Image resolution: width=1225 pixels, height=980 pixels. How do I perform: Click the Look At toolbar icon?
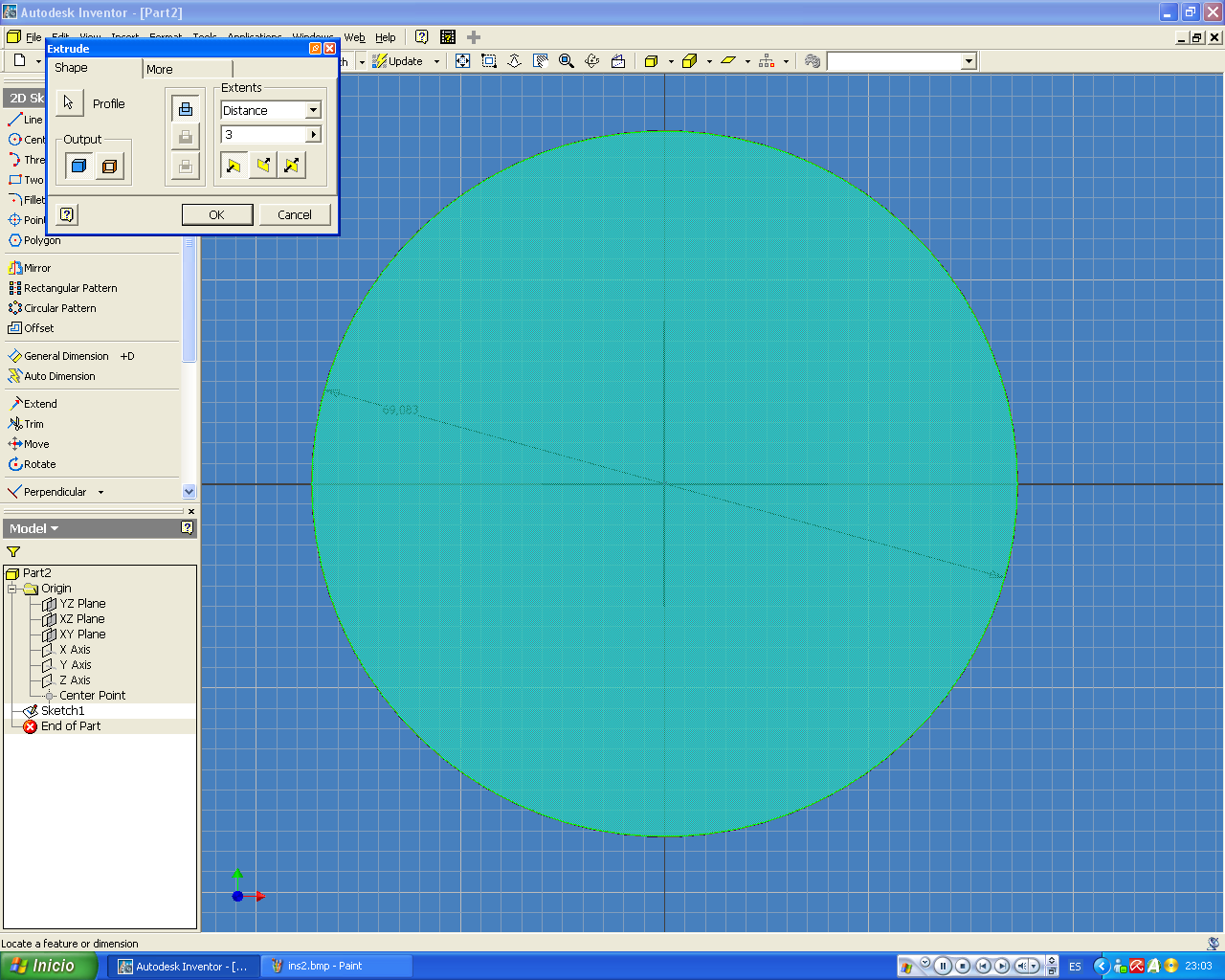(x=618, y=61)
